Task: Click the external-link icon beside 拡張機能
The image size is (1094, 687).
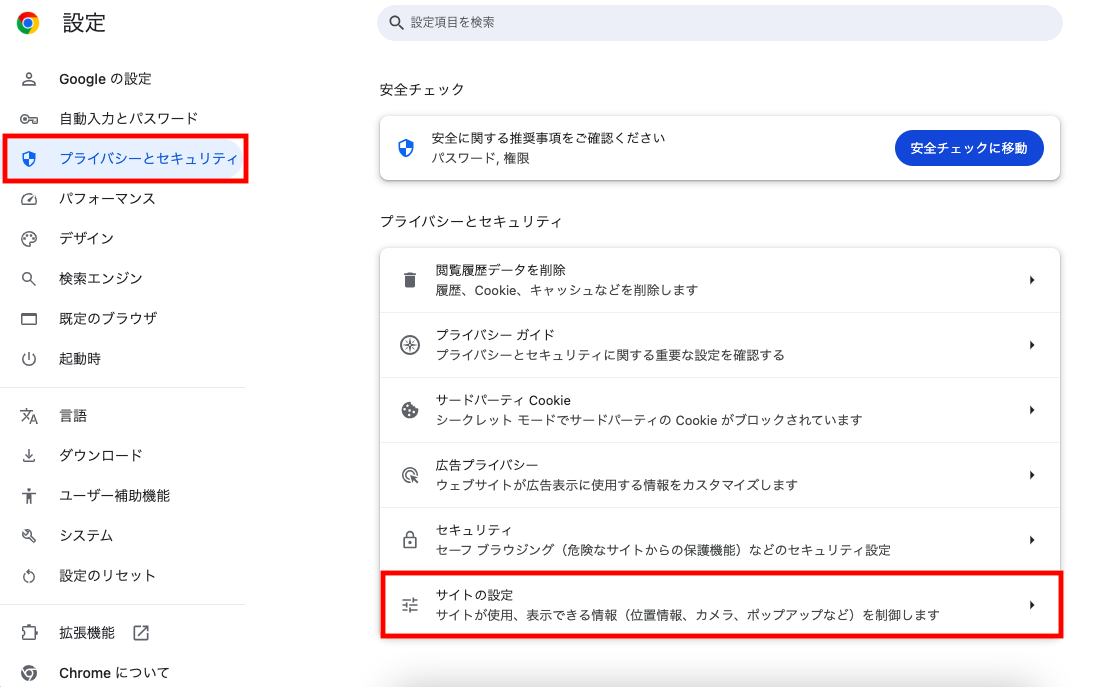Action: click(141, 633)
